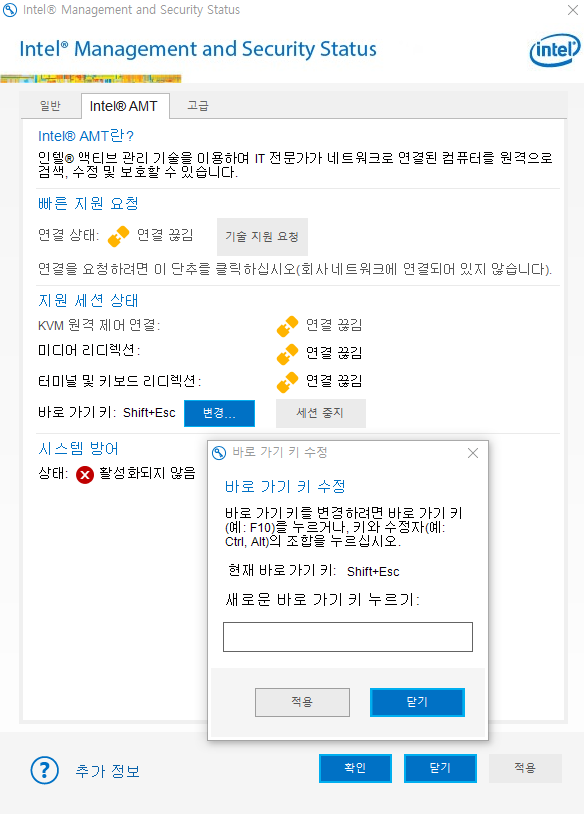The height and width of the screenshot is (814, 584).
Task: Click the broken-link icon beside 연결 상태
Action: 117,236
